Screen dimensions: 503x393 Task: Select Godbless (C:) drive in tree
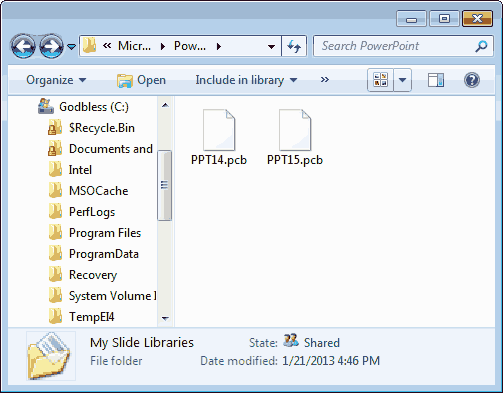click(94, 107)
